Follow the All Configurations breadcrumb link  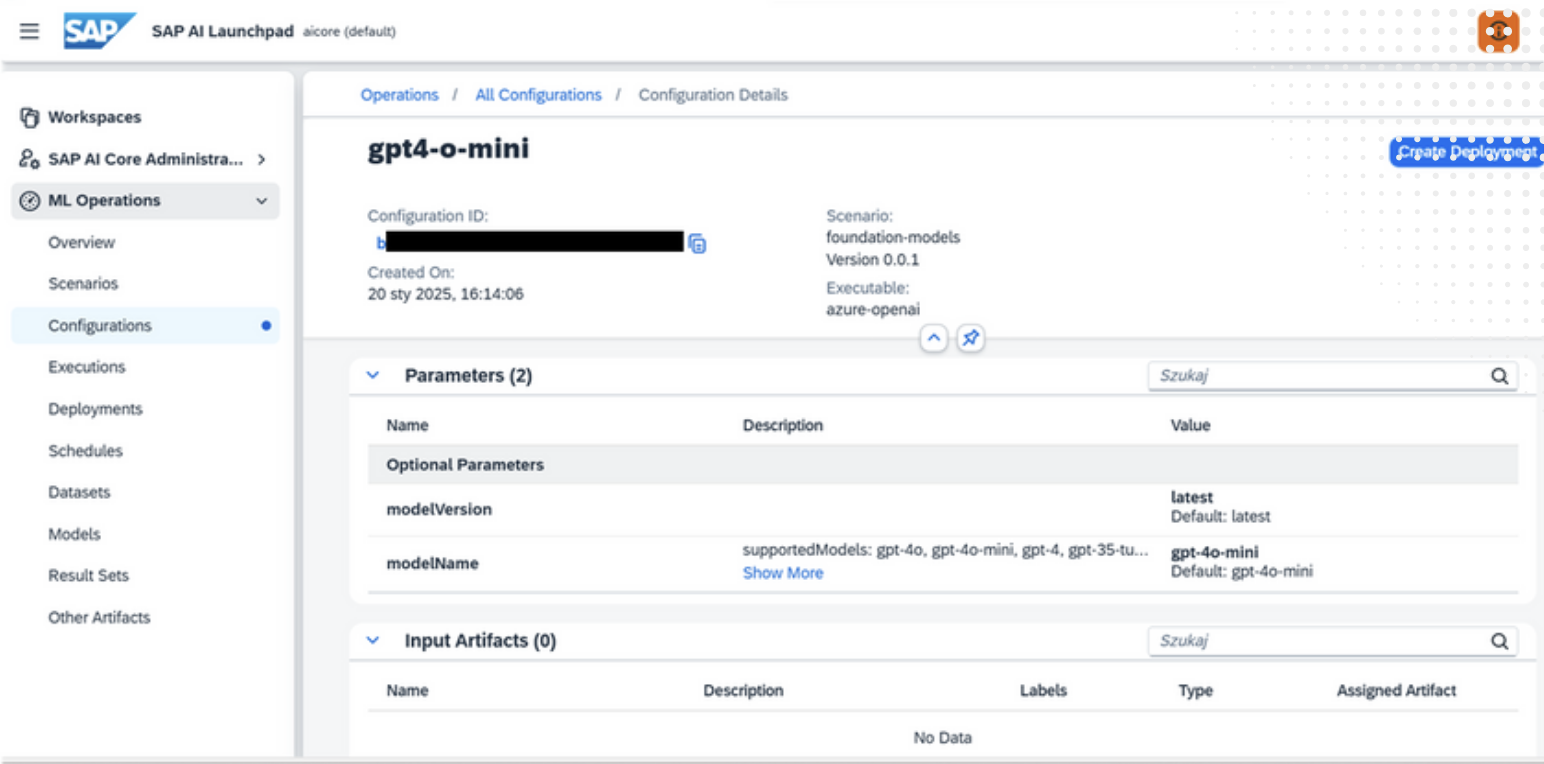[538, 95]
